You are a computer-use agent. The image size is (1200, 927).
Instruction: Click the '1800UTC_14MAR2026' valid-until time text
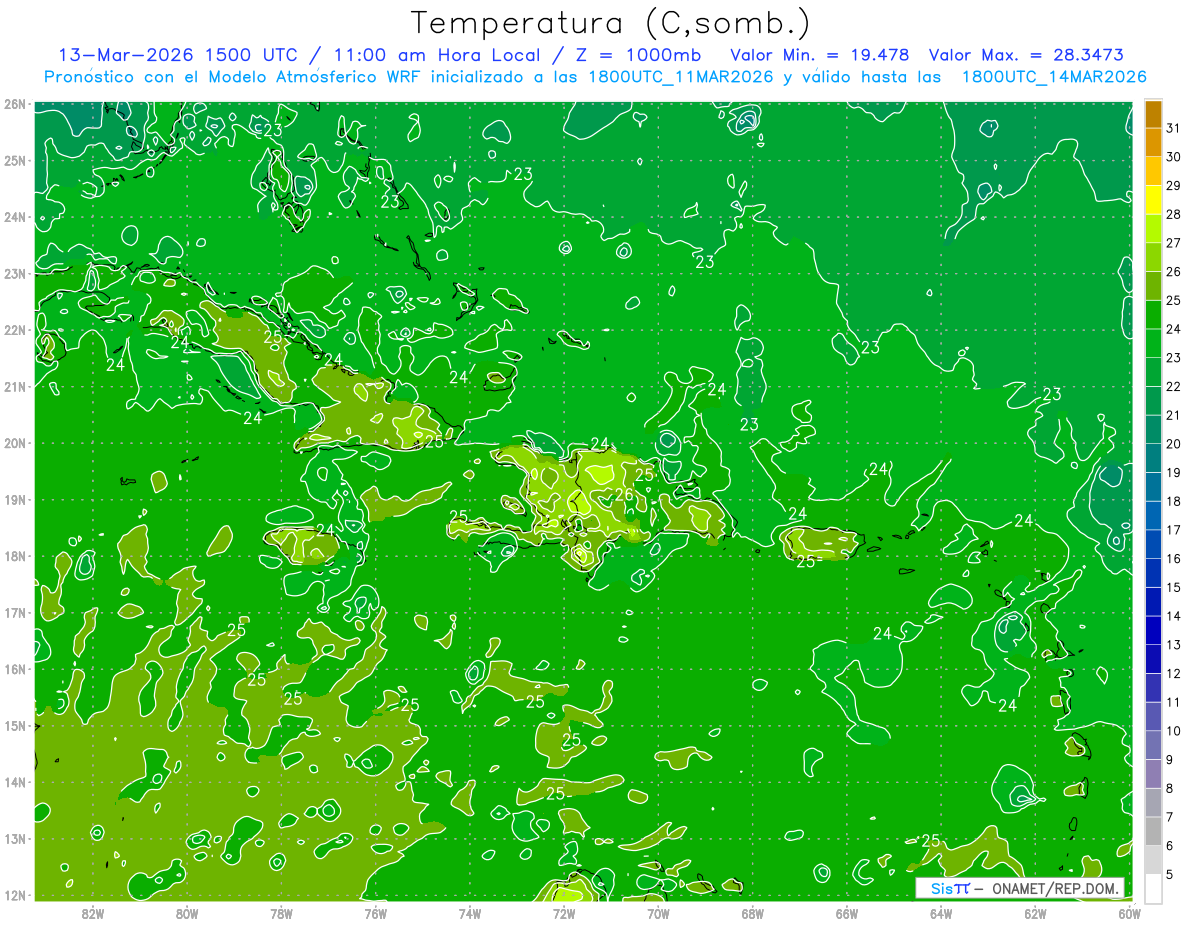(x=1053, y=76)
